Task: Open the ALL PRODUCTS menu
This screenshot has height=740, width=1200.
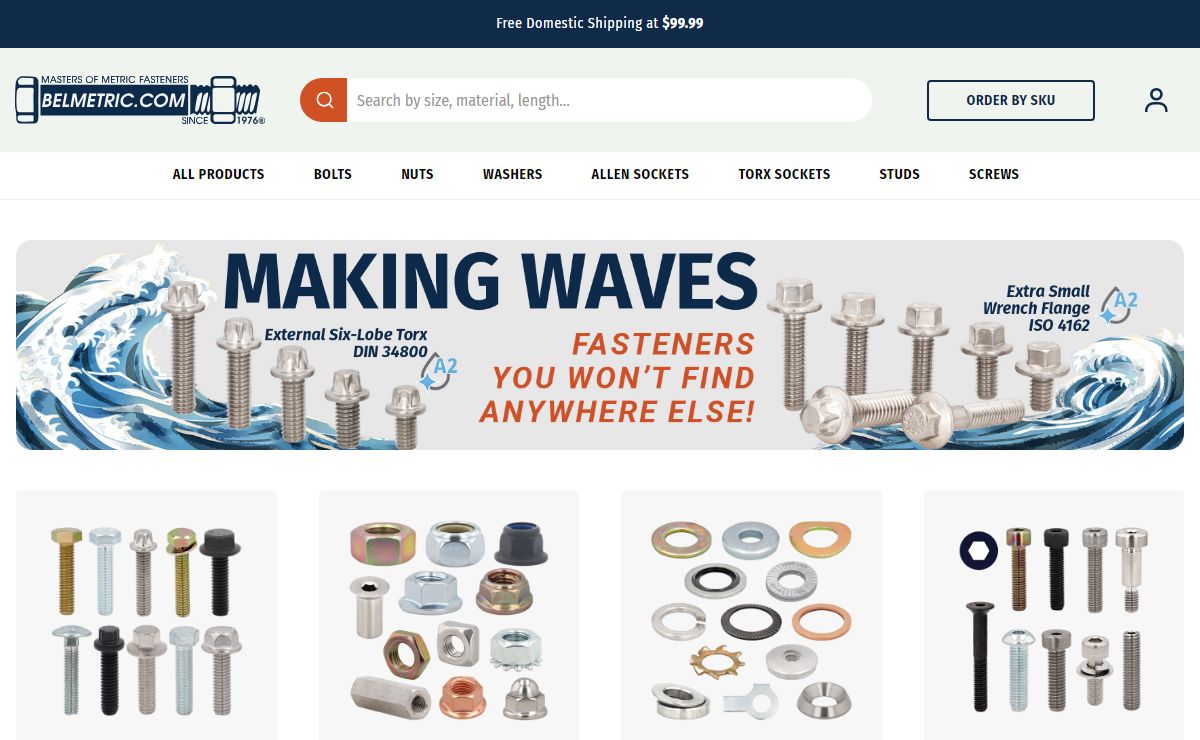Action: coord(218,174)
